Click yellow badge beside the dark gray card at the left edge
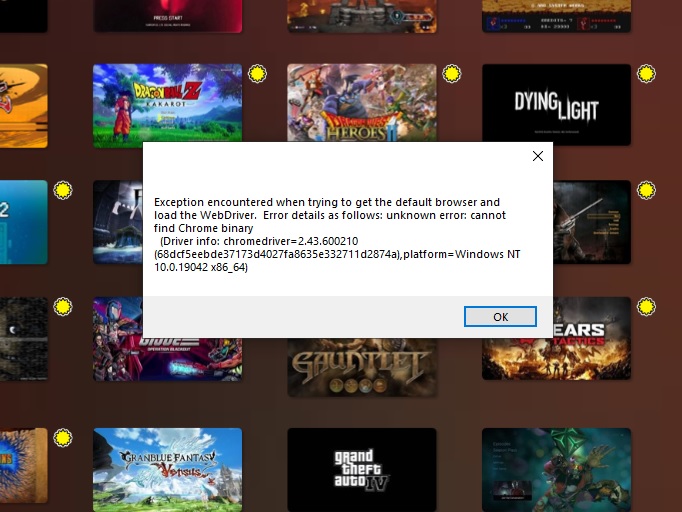Viewport: 682px width, 512px height. tap(63, 307)
